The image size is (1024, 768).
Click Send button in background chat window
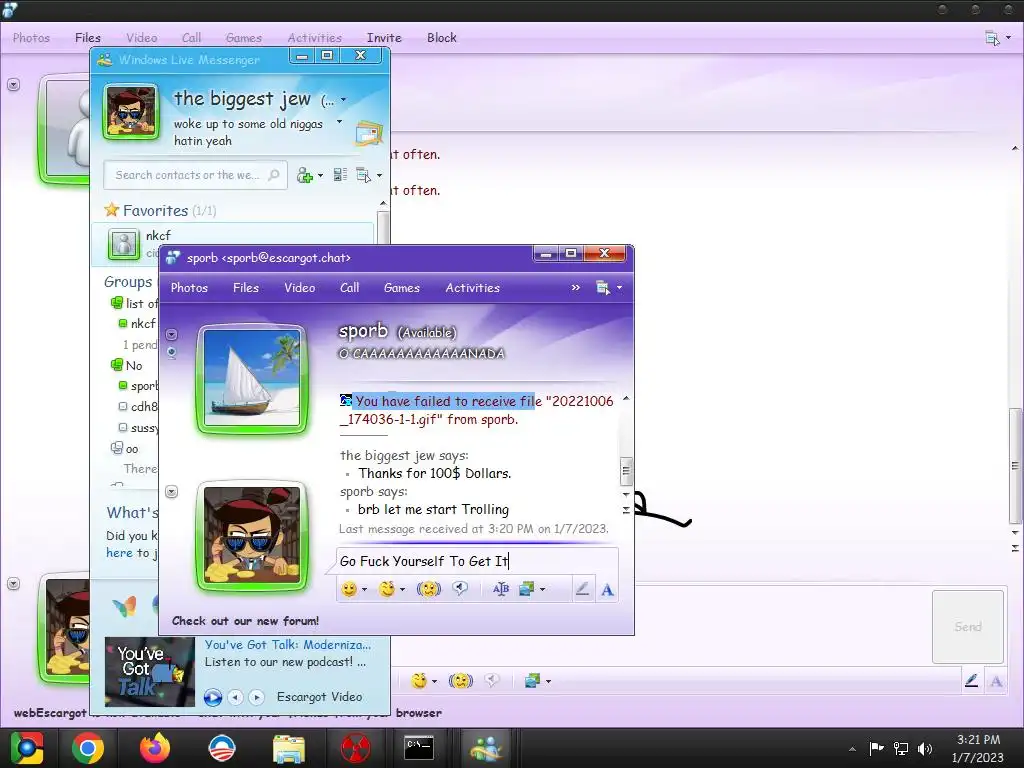(968, 627)
